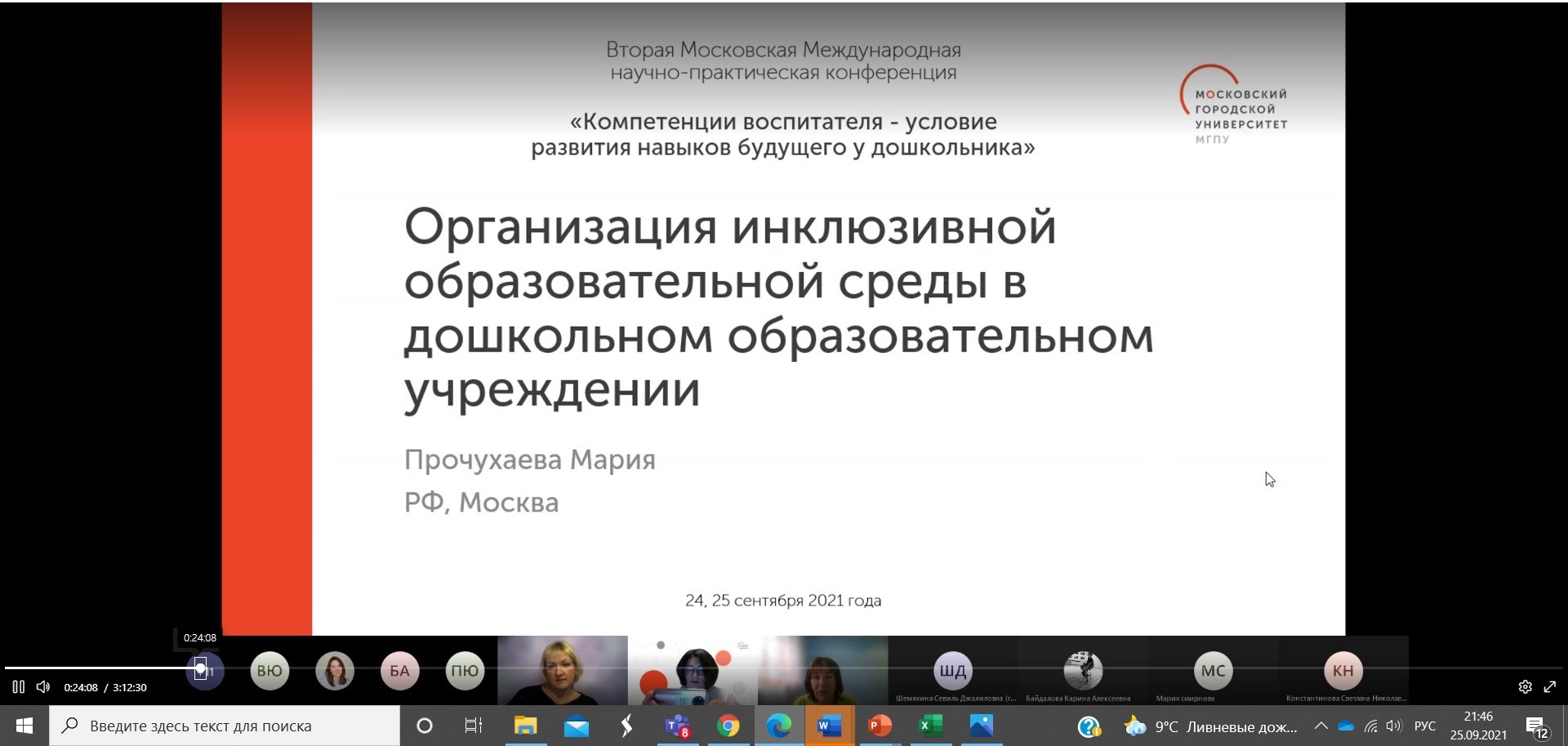Image resolution: width=1568 pixels, height=746 pixels.
Task: Open the Photos app in taskbar
Action: [981, 726]
